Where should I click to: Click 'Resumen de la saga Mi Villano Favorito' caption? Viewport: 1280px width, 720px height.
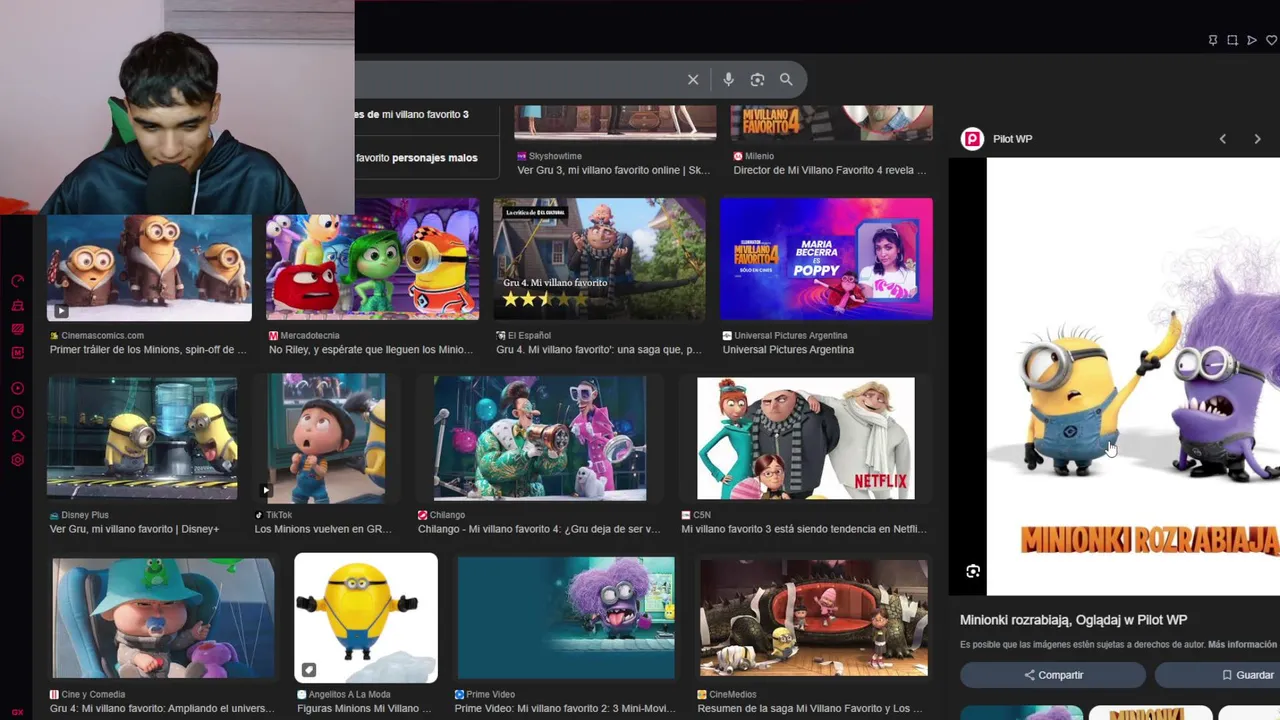click(810, 709)
